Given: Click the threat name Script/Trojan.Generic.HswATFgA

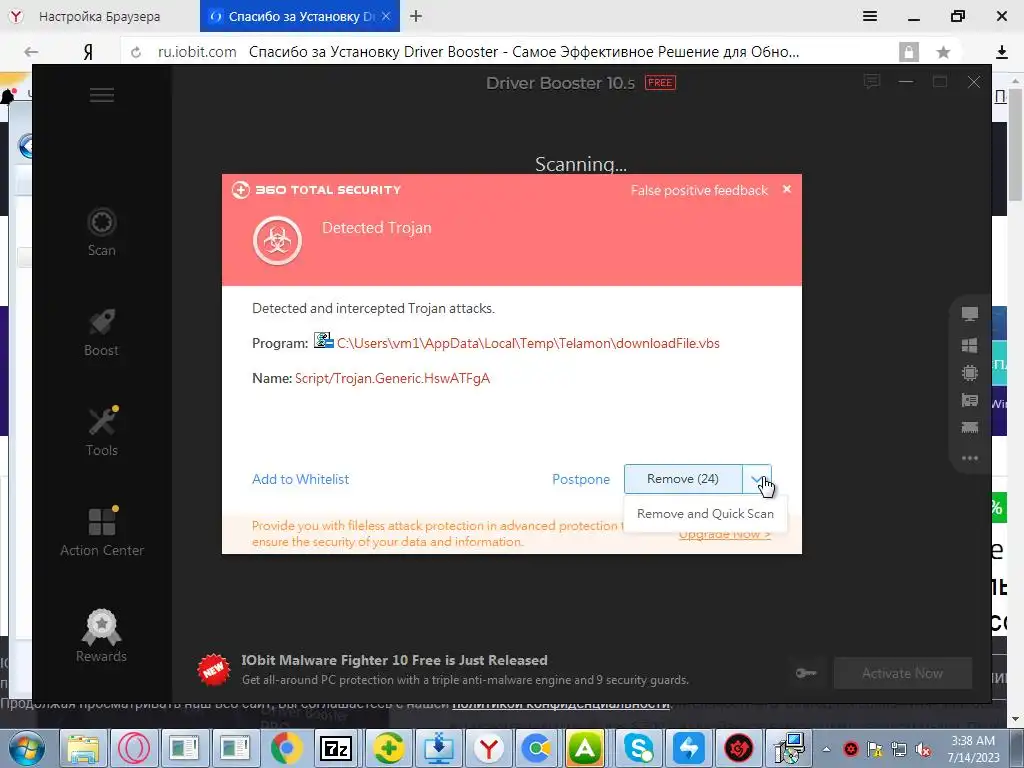Looking at the screenshot, I should 392,378.
